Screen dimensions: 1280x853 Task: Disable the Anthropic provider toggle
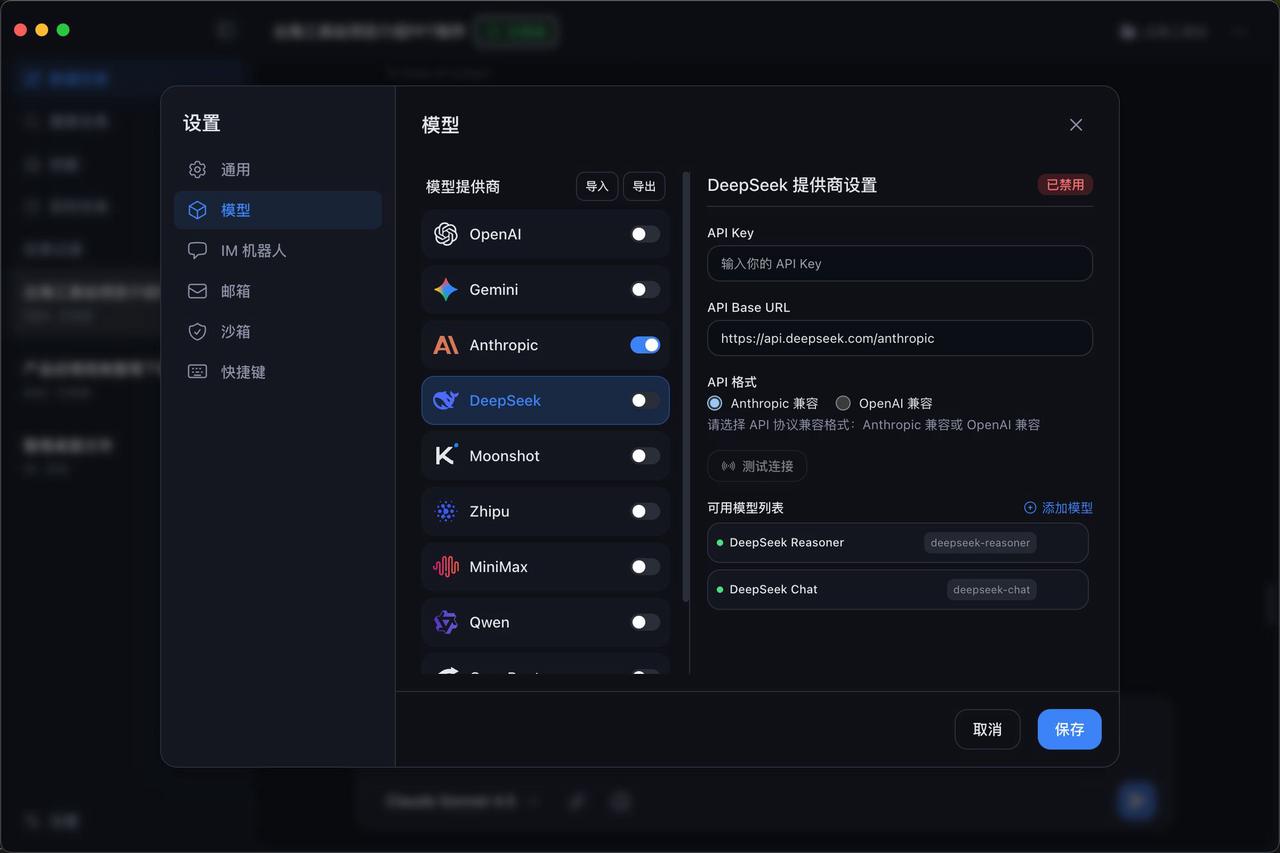coord(645,345)
